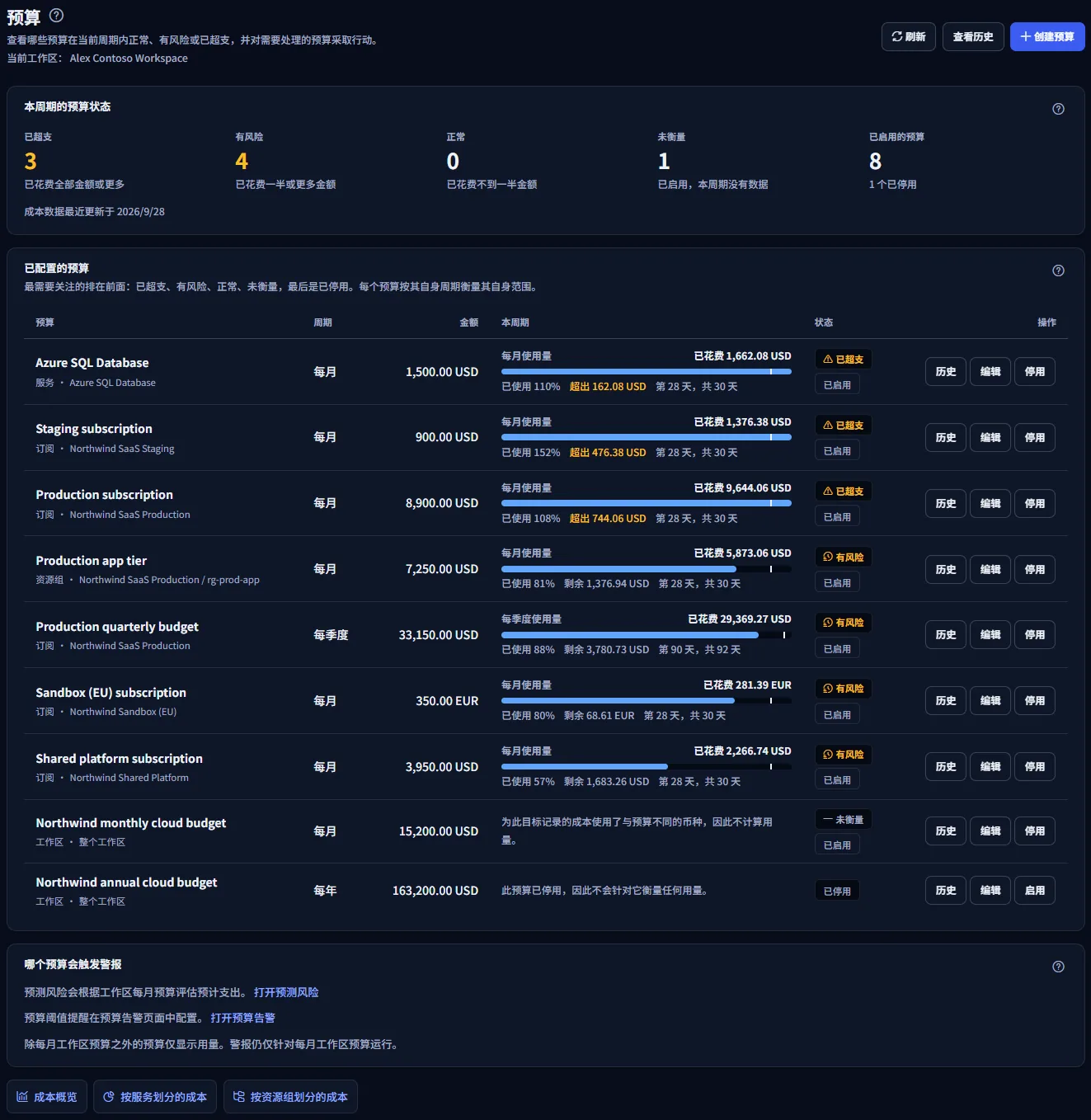
Task: Click the help icon in 本周期的预算状态 card
Action: (1058, 109)
